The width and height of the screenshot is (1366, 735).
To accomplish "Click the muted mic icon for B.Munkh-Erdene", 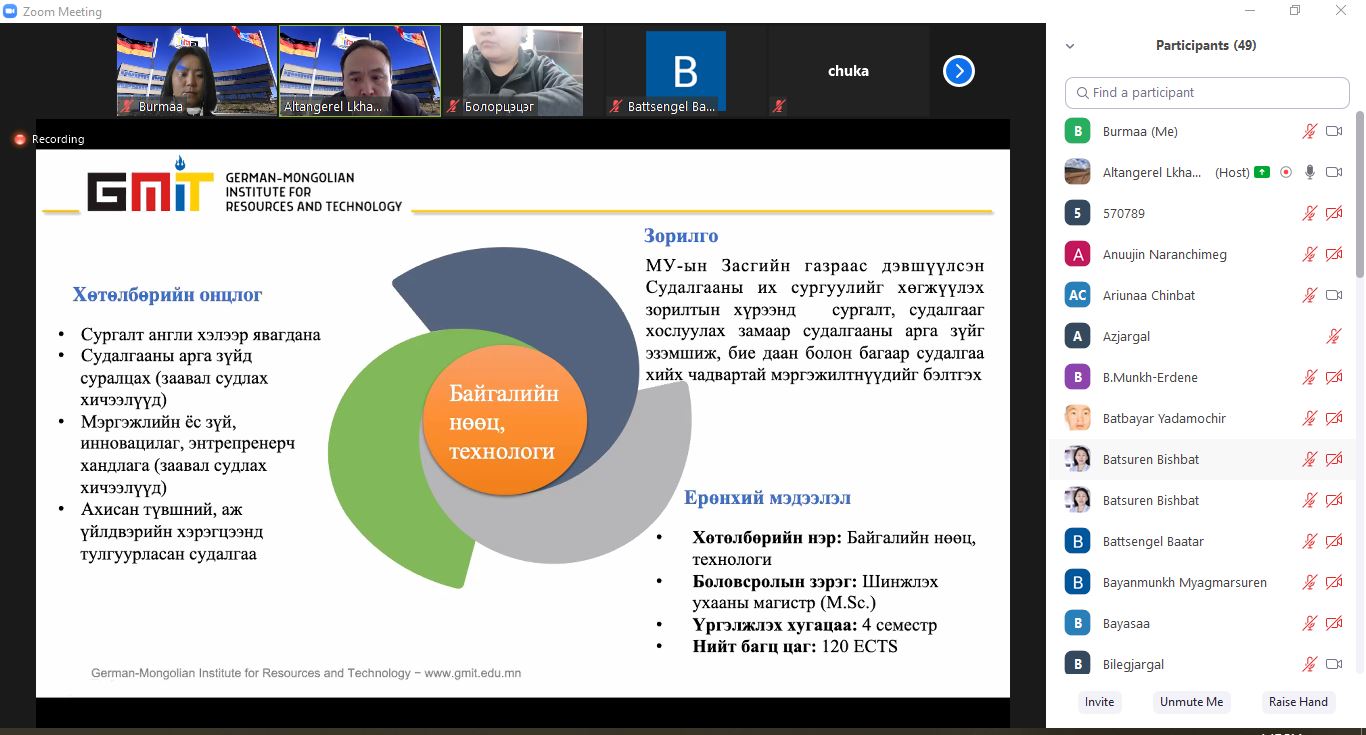I will [x=1309, y=377].
